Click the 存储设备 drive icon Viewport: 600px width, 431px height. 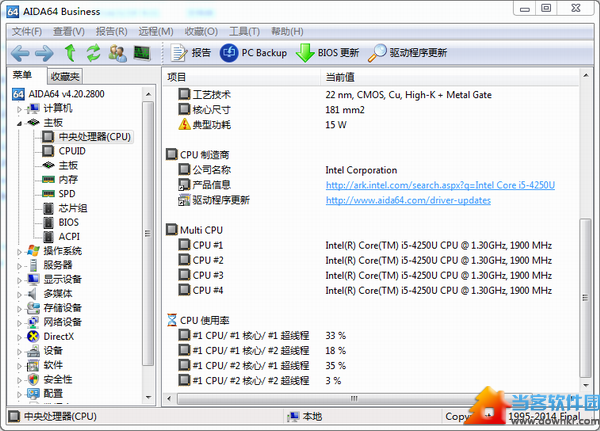tap(33, 308)
